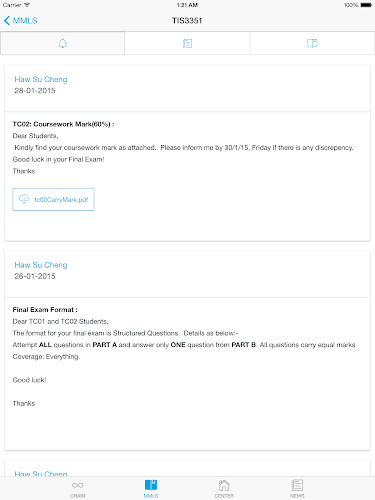The image size is (375, 500).
Task: Open the book materials tab icon
Action: click(x=312, y=43)
